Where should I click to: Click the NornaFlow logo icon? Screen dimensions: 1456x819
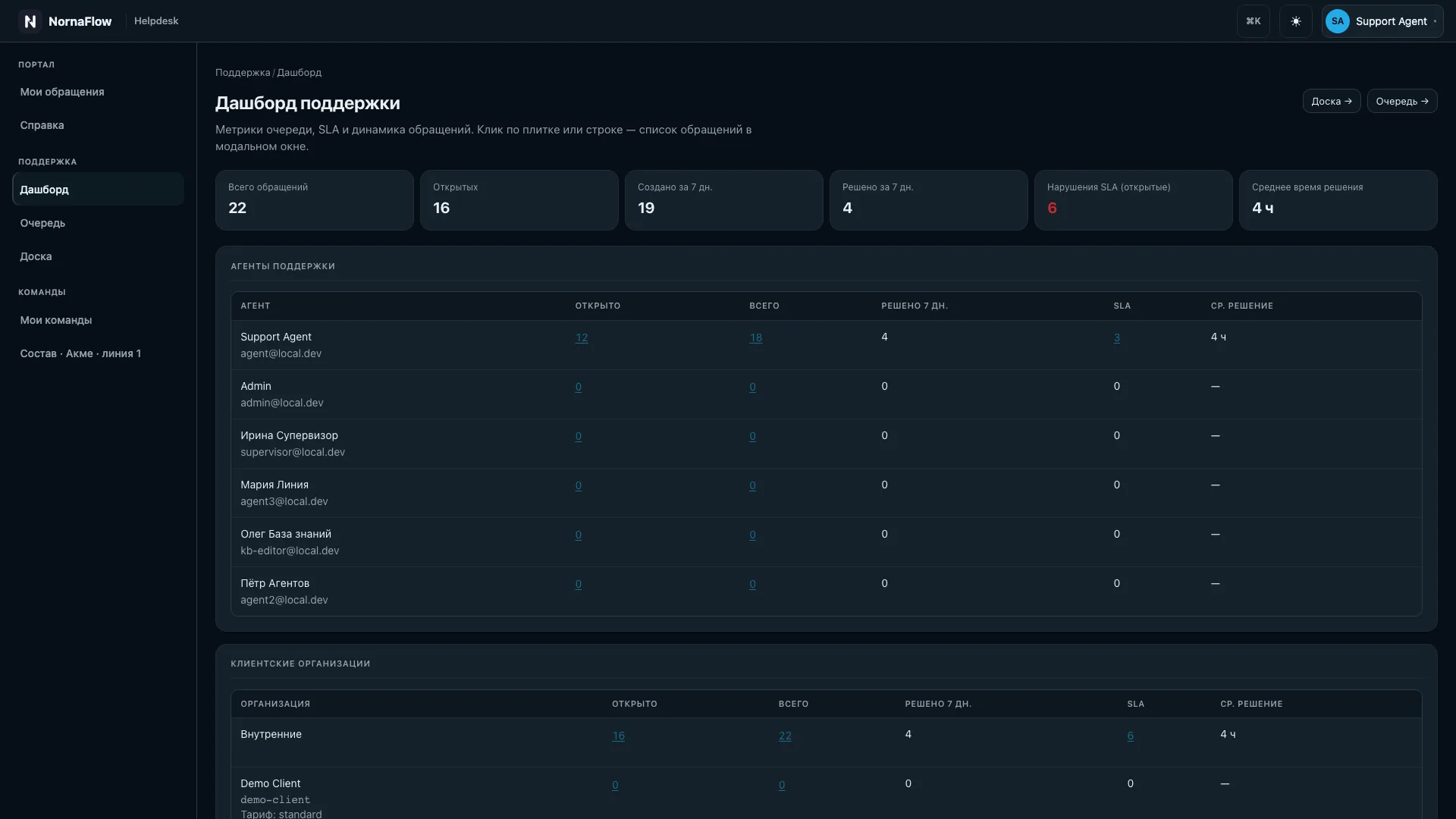[x=30, y=21]
